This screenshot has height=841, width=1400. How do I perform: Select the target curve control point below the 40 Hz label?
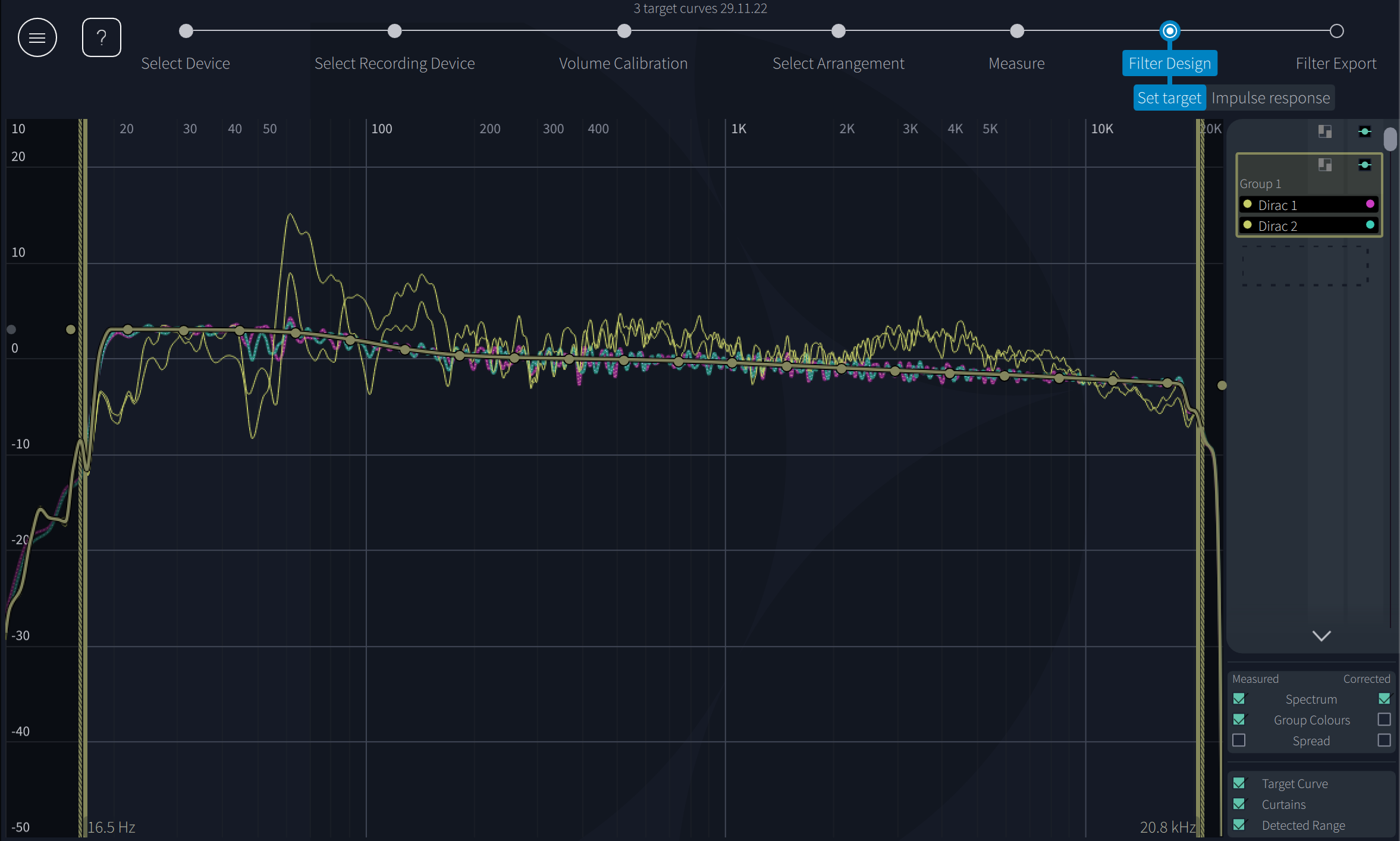[x=240, y=330]
